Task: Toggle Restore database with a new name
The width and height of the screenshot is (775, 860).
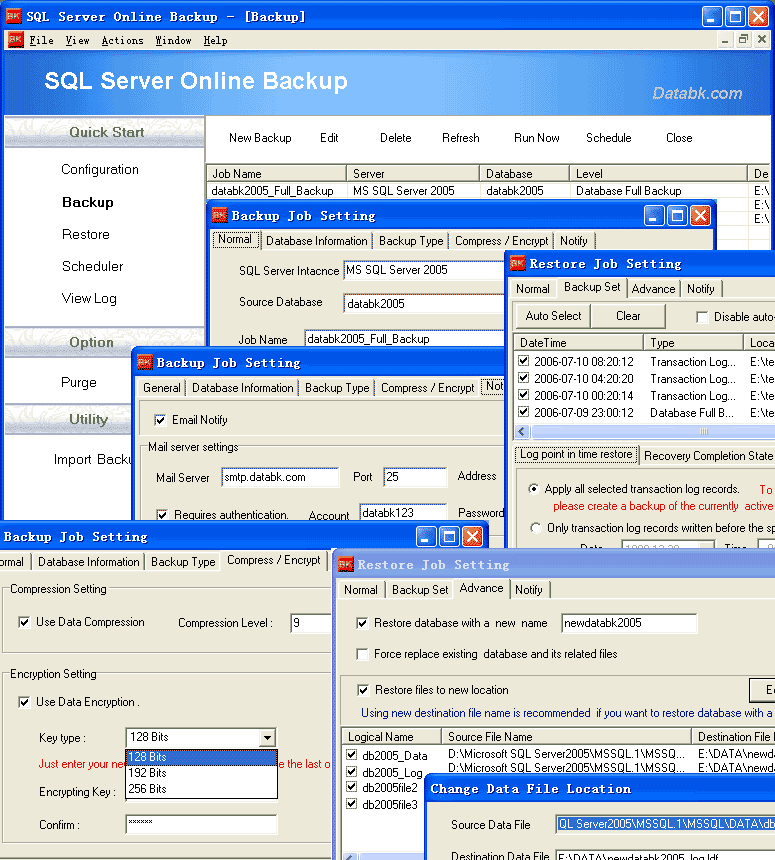Action: coord(362,623)
